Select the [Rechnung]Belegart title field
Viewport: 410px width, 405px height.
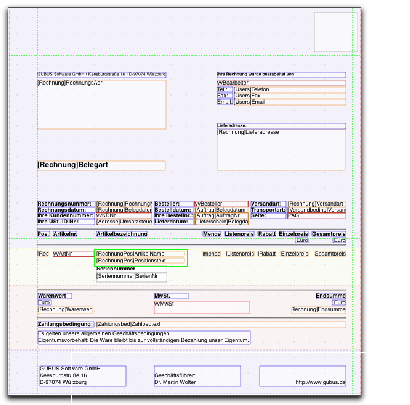tap(101, 165)
